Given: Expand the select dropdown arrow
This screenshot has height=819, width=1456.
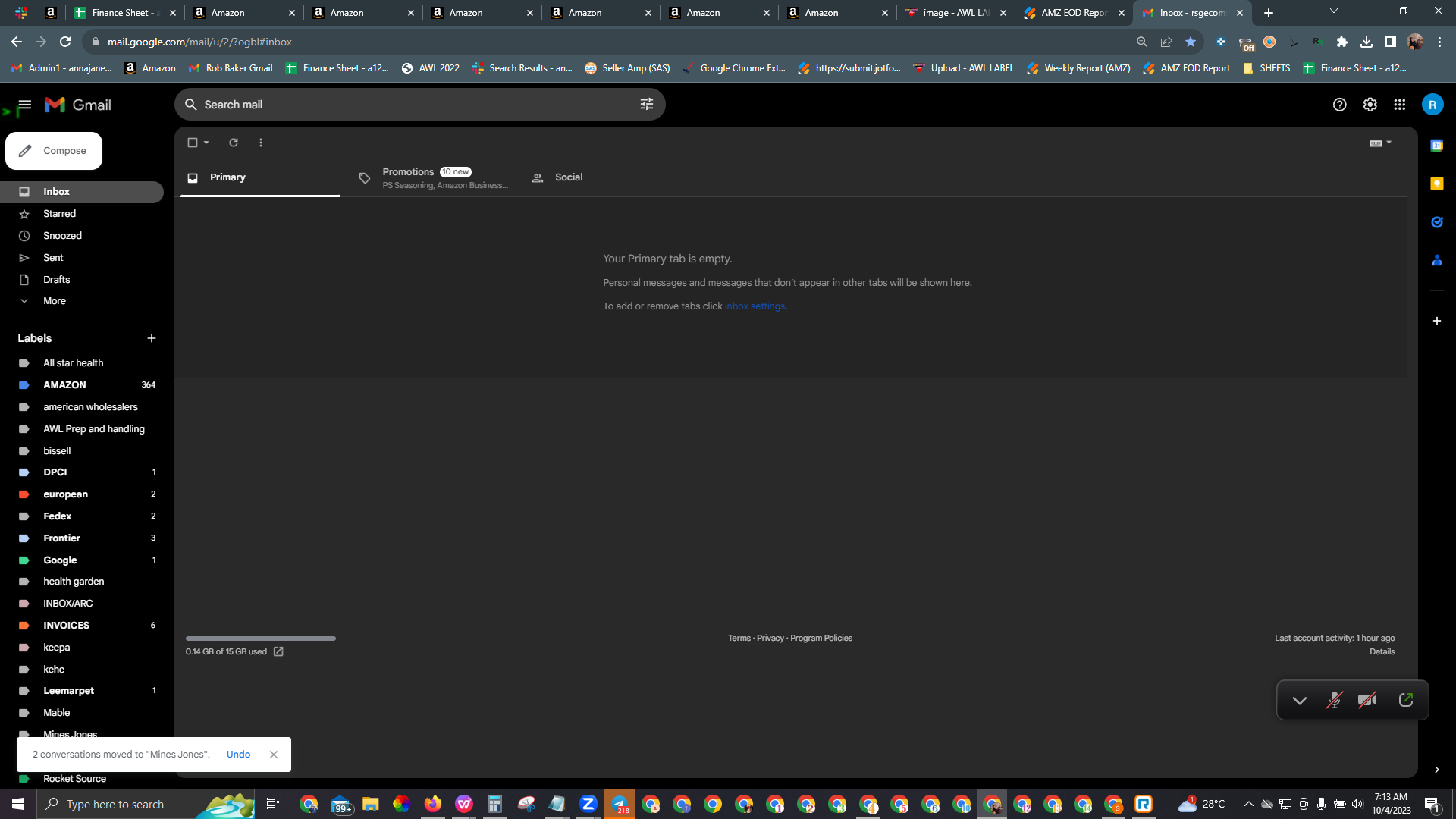Looking at the screenshot, I should [206, 143].
